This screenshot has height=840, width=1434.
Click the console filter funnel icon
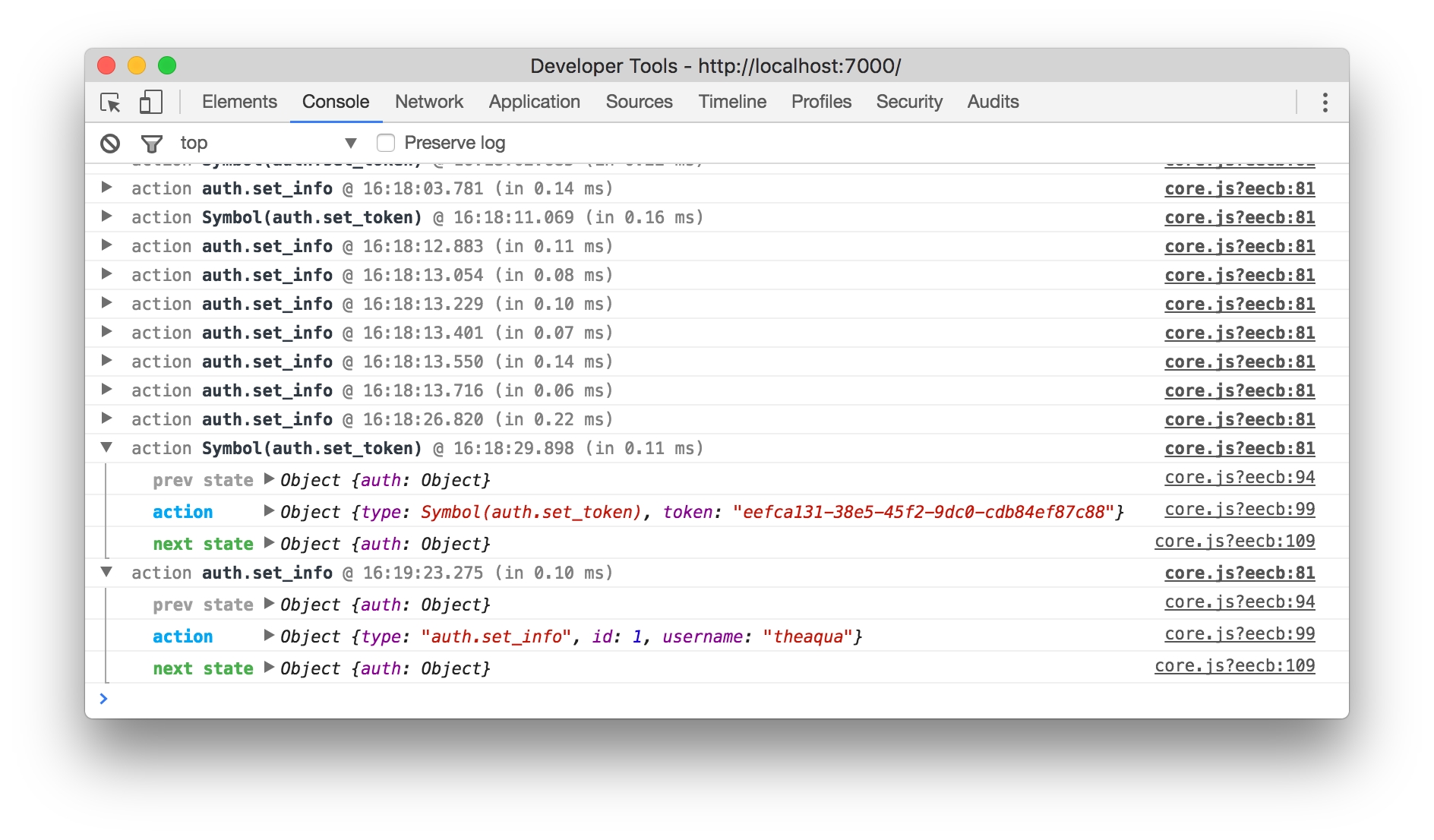coord(152,143)
